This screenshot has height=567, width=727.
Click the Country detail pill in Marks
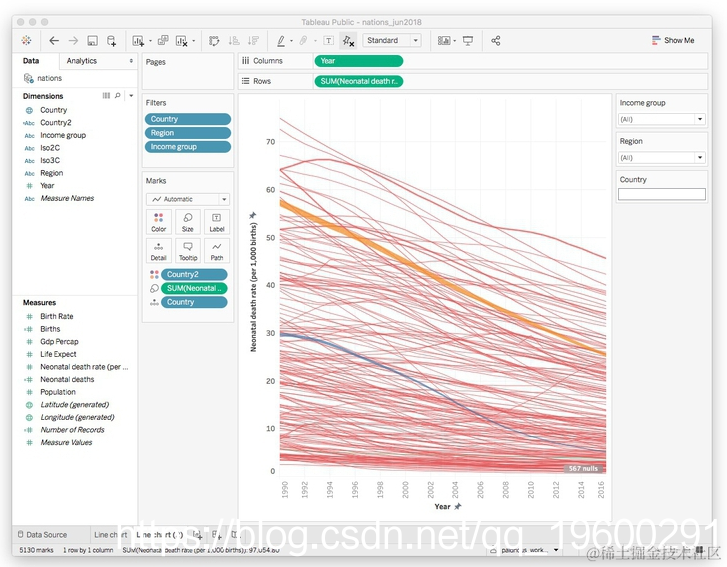point(194,302)
